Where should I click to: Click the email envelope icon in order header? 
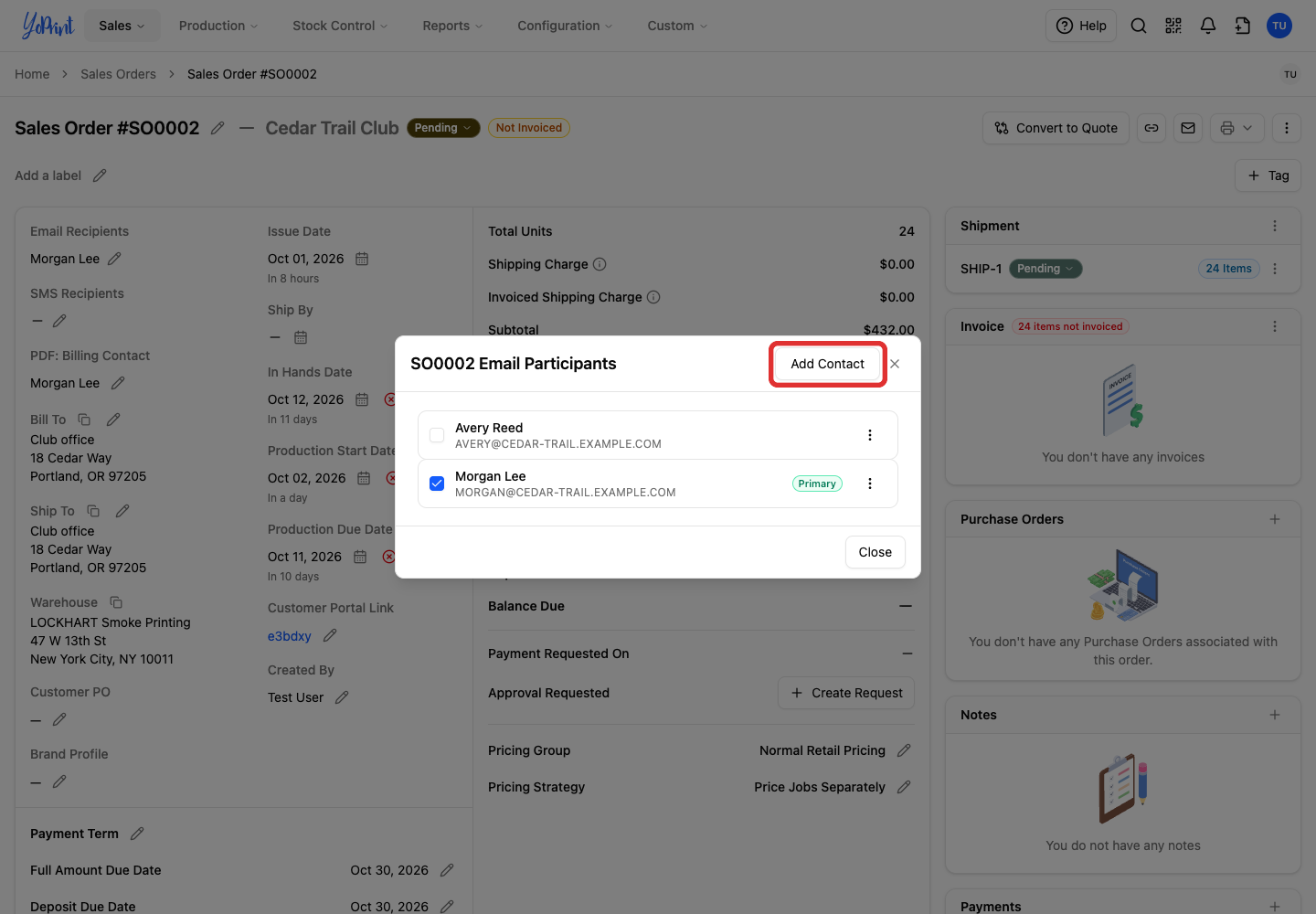pos(1188,128)
